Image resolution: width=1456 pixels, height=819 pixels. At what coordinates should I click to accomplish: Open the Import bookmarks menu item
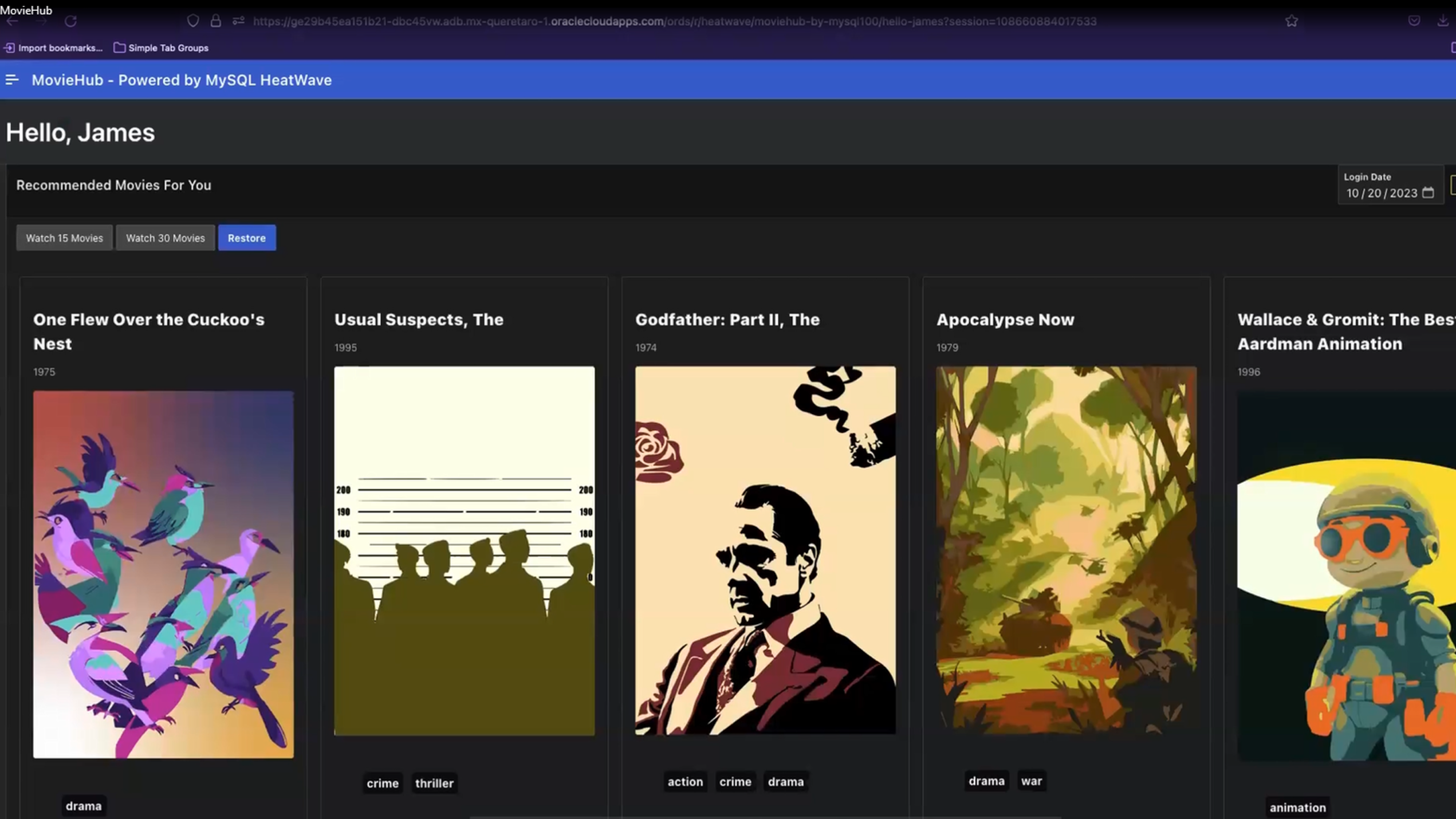(x=54, y=48)
